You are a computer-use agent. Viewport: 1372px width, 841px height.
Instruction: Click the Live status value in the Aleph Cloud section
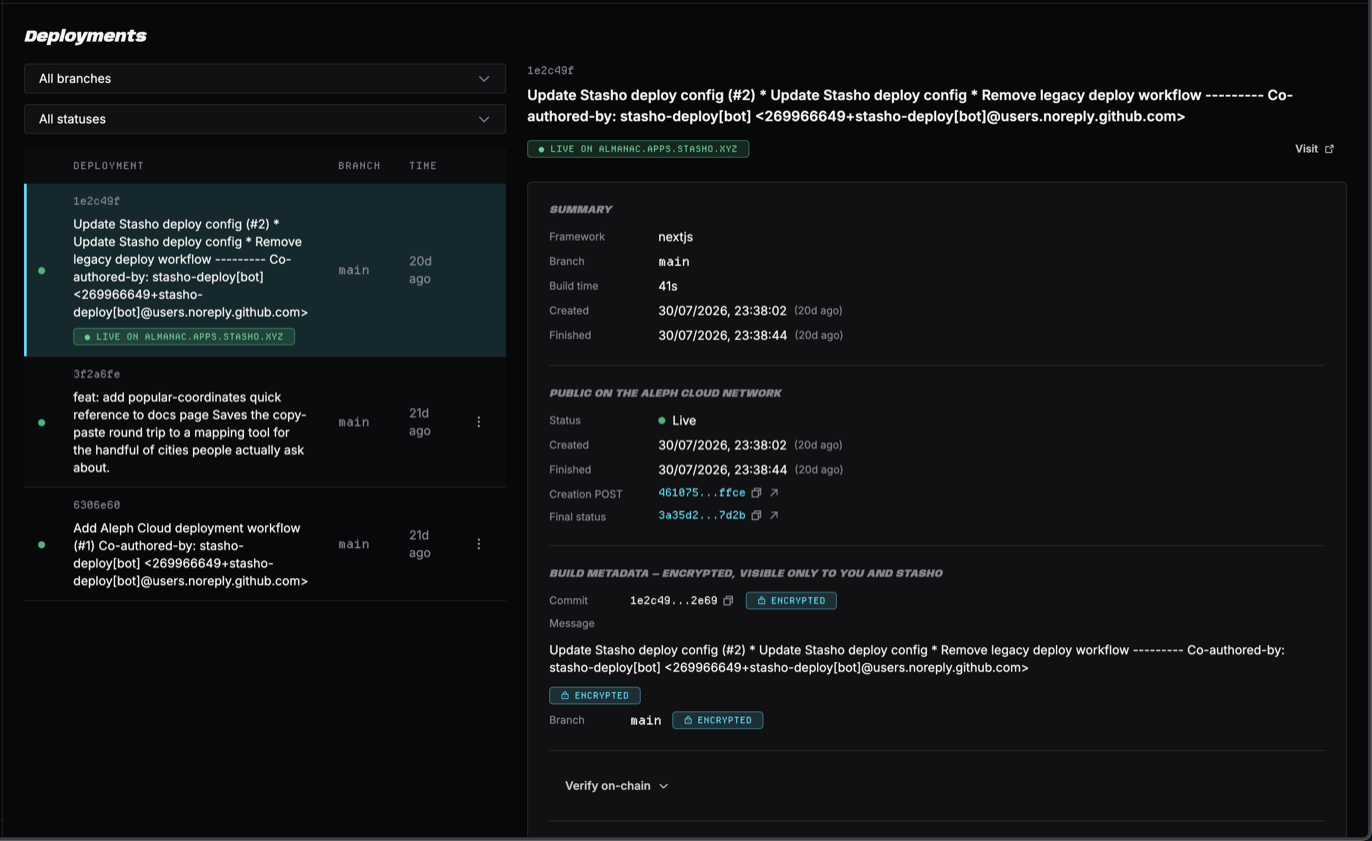(677, 421)
